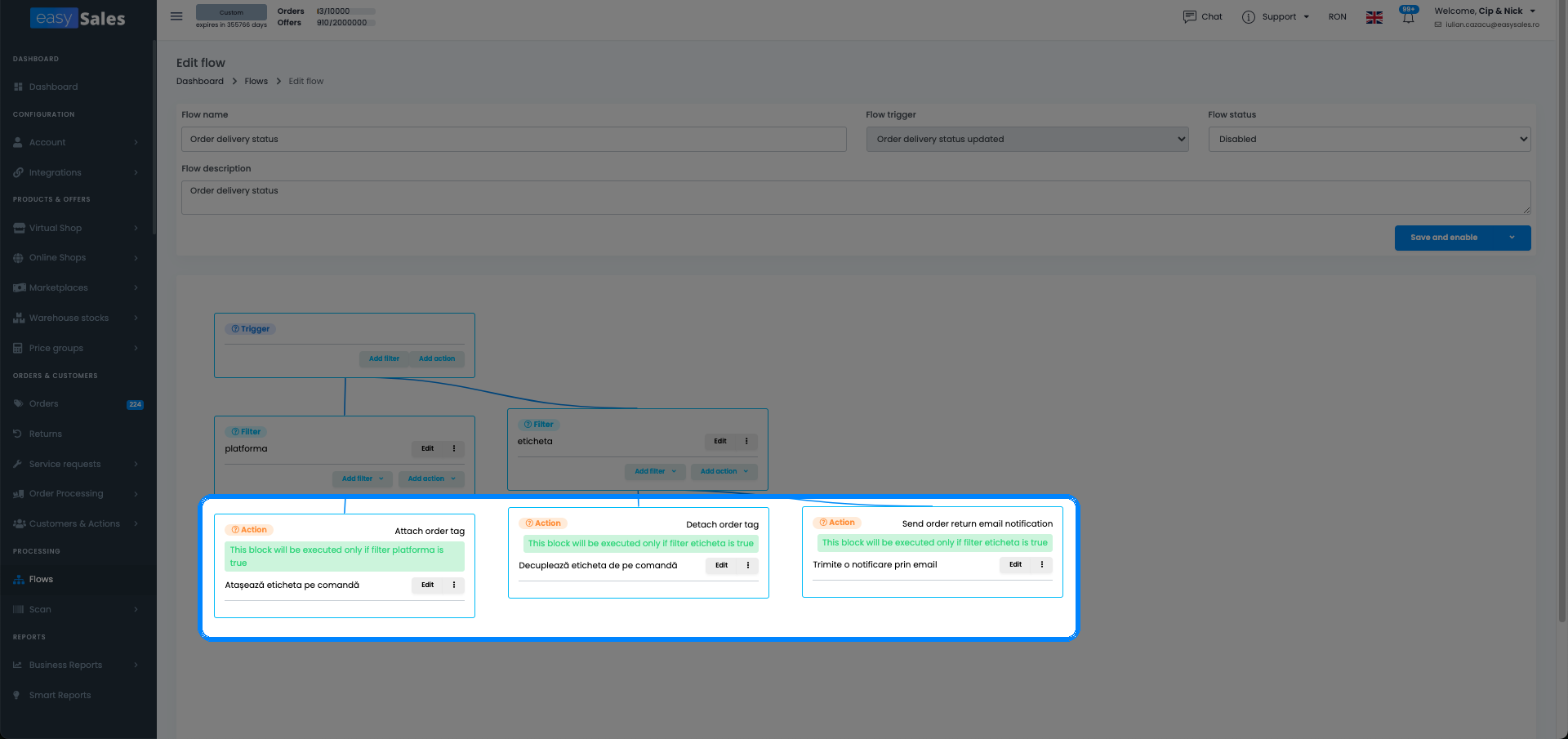The height and width of the screenshot is (739, 1568).
Task: Click Add filter in Trigger block
Action: coord(384,358)
